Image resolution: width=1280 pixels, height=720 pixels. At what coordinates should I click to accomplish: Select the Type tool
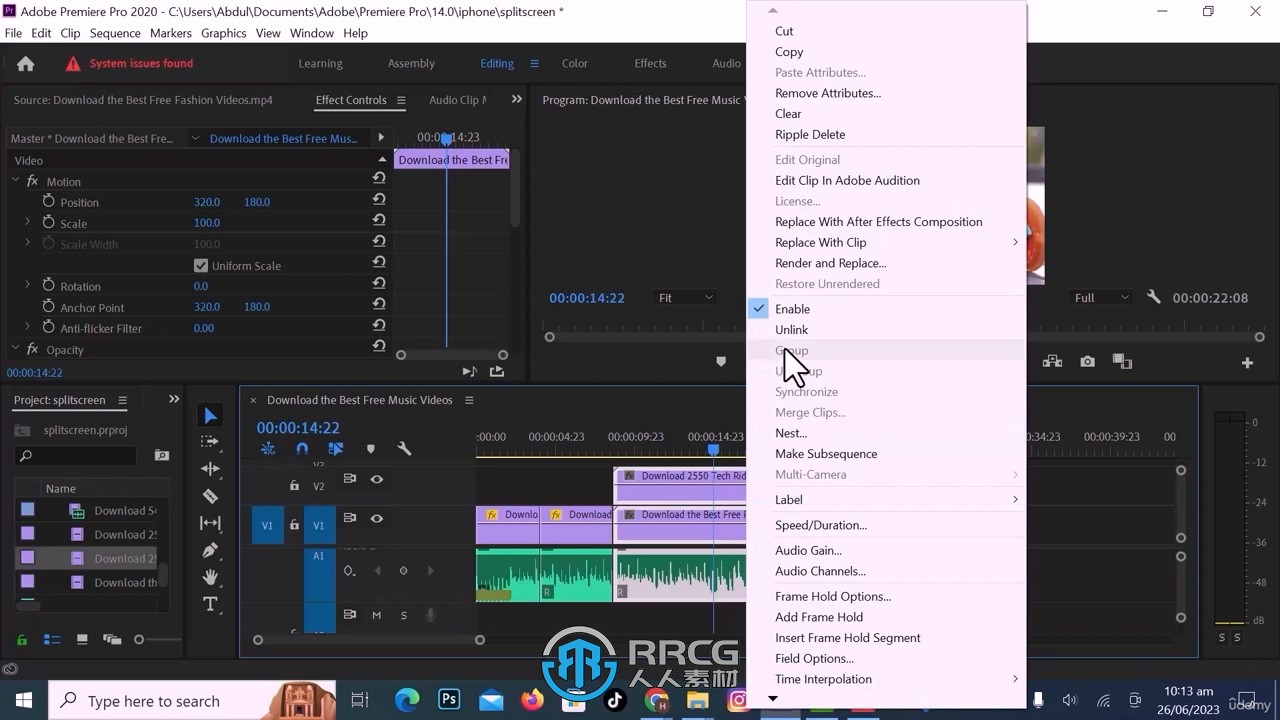(x=210, y=604)
